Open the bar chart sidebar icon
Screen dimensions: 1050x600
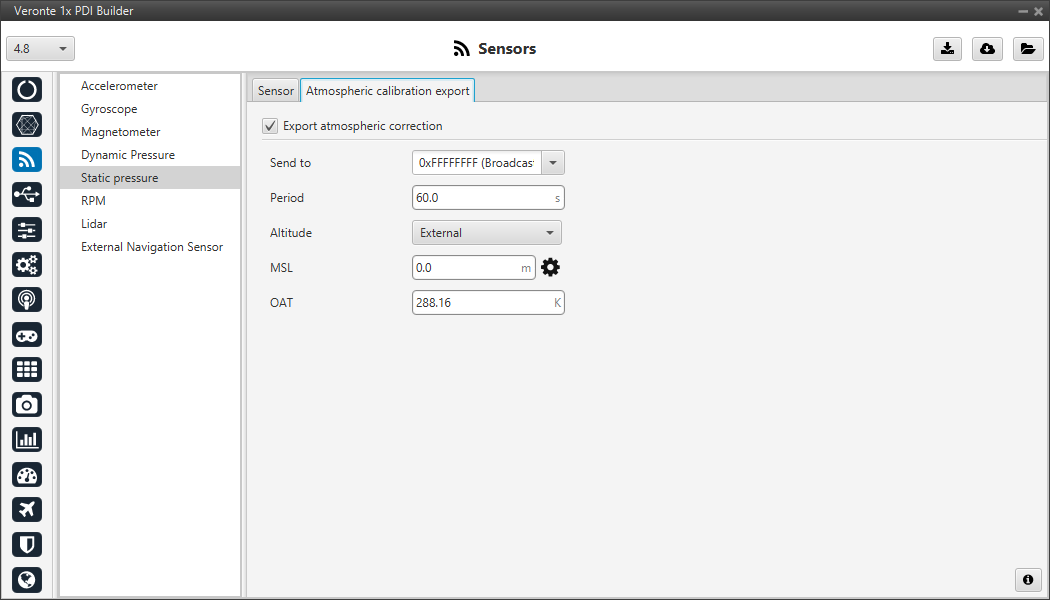coord(27,440)
